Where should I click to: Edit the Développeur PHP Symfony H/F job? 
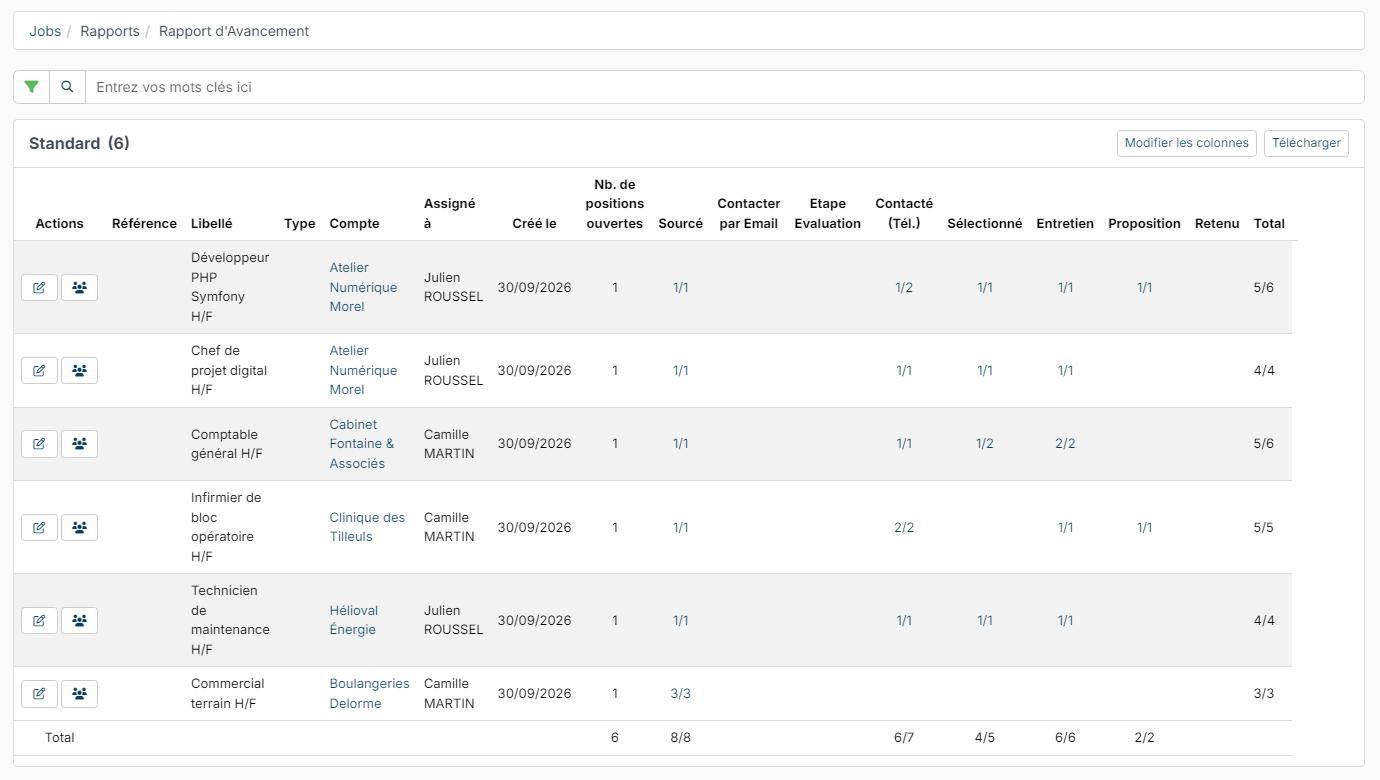pos(39,288)
